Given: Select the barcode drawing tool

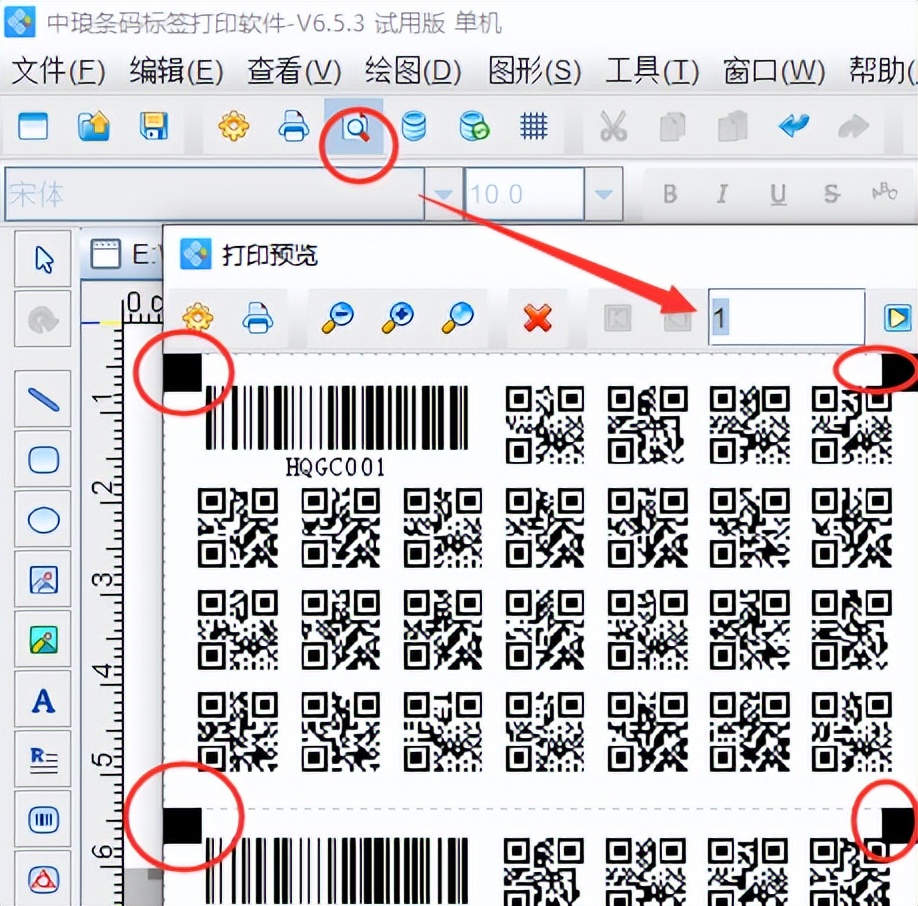Looking at the screenshot, I should 43,819.
